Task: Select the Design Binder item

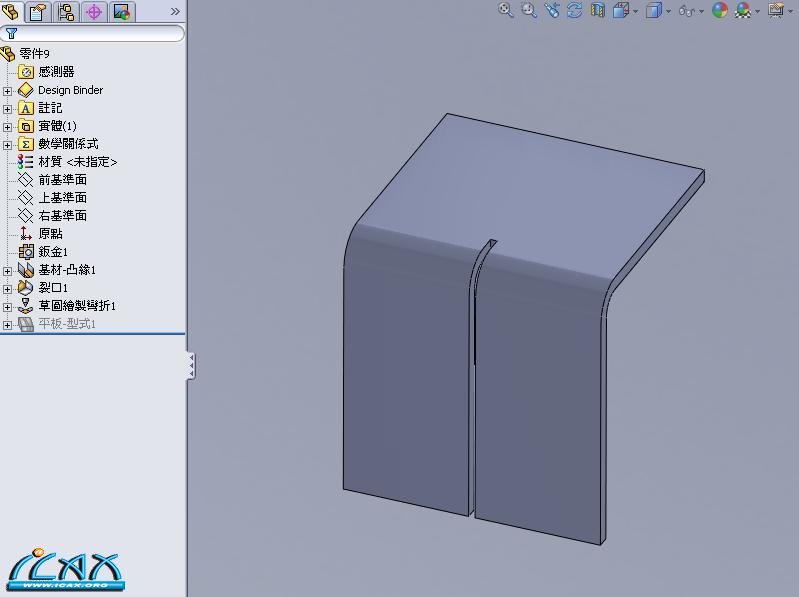Action: click(x=70, y=90)
